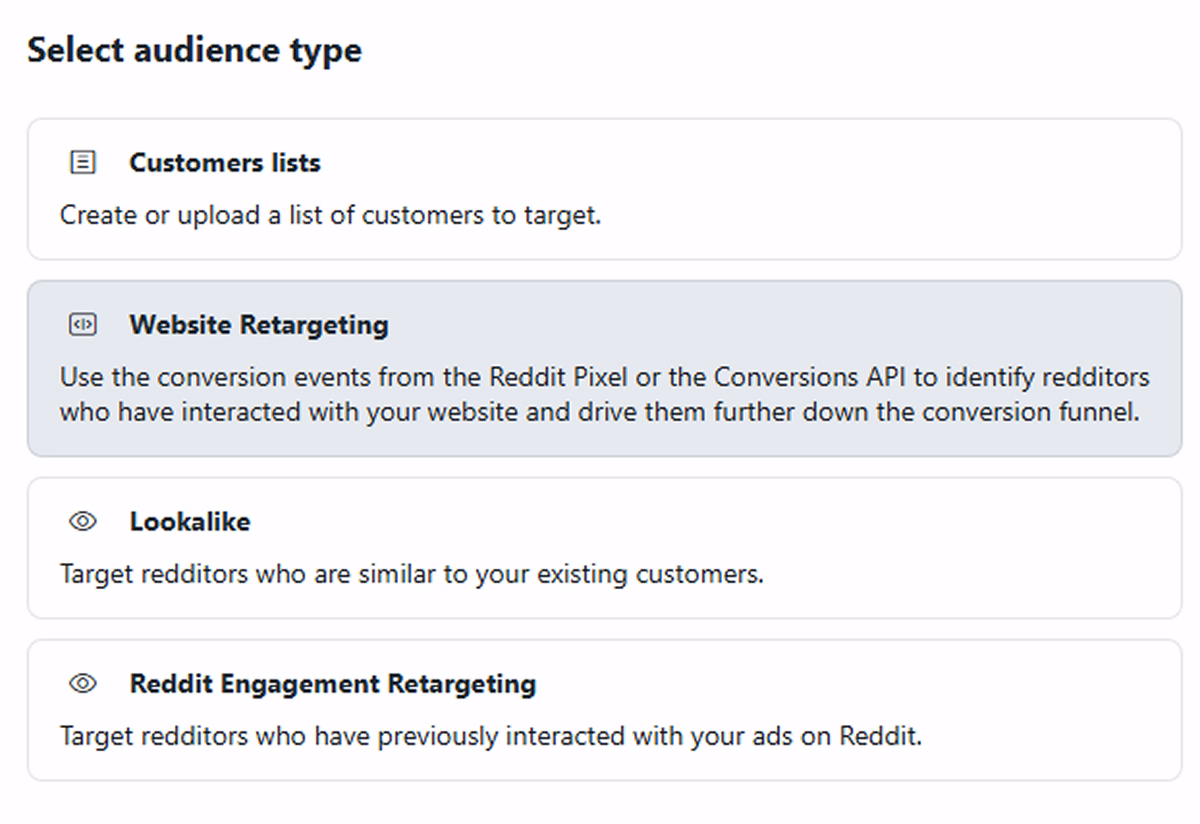Screen dimensions: 1200x824
Task: Click the Reddit Engagement Retargeting eye icon
Action: [84, 684]
